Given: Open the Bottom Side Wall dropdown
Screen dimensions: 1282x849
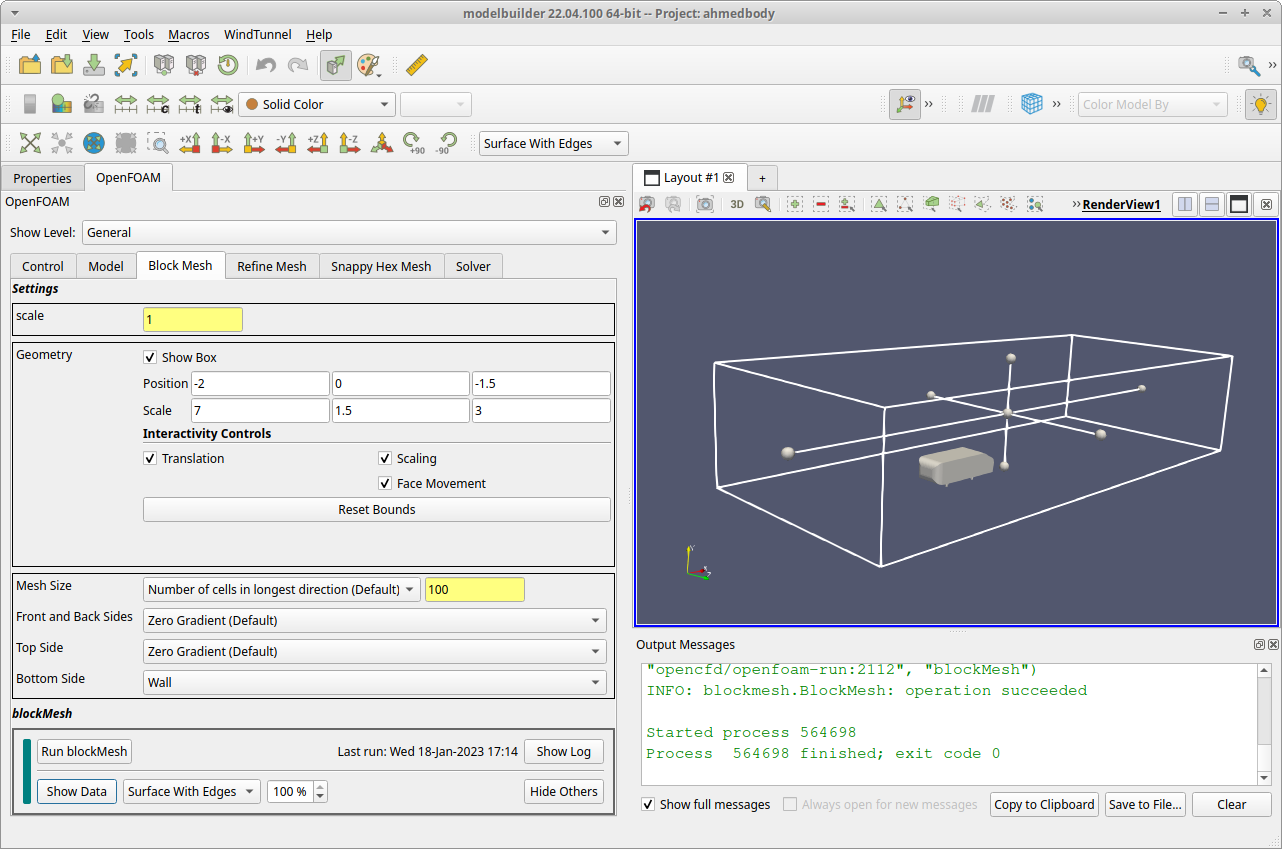Looking at the screenshot, I should pos(375,682).
